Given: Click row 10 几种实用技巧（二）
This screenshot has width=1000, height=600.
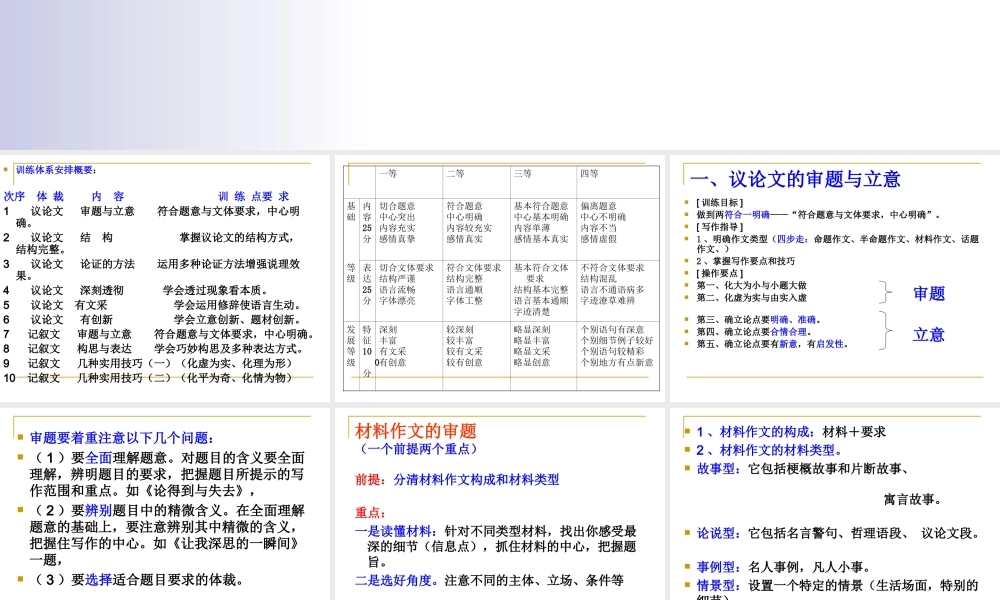Looking at the screenshot, I should [x=124, y=378].
